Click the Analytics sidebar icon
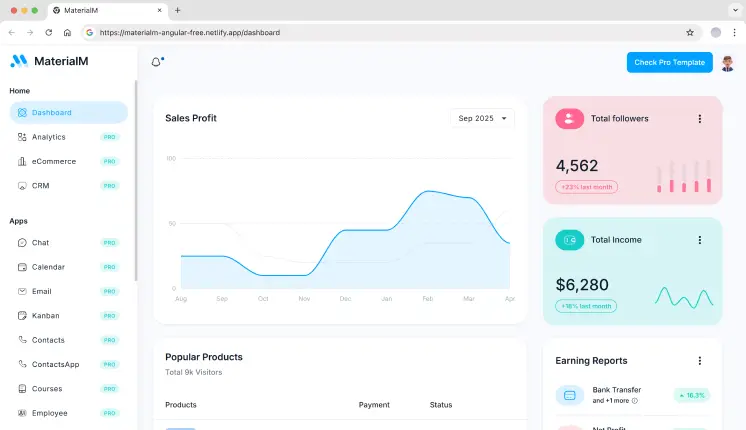 [22, 137]
